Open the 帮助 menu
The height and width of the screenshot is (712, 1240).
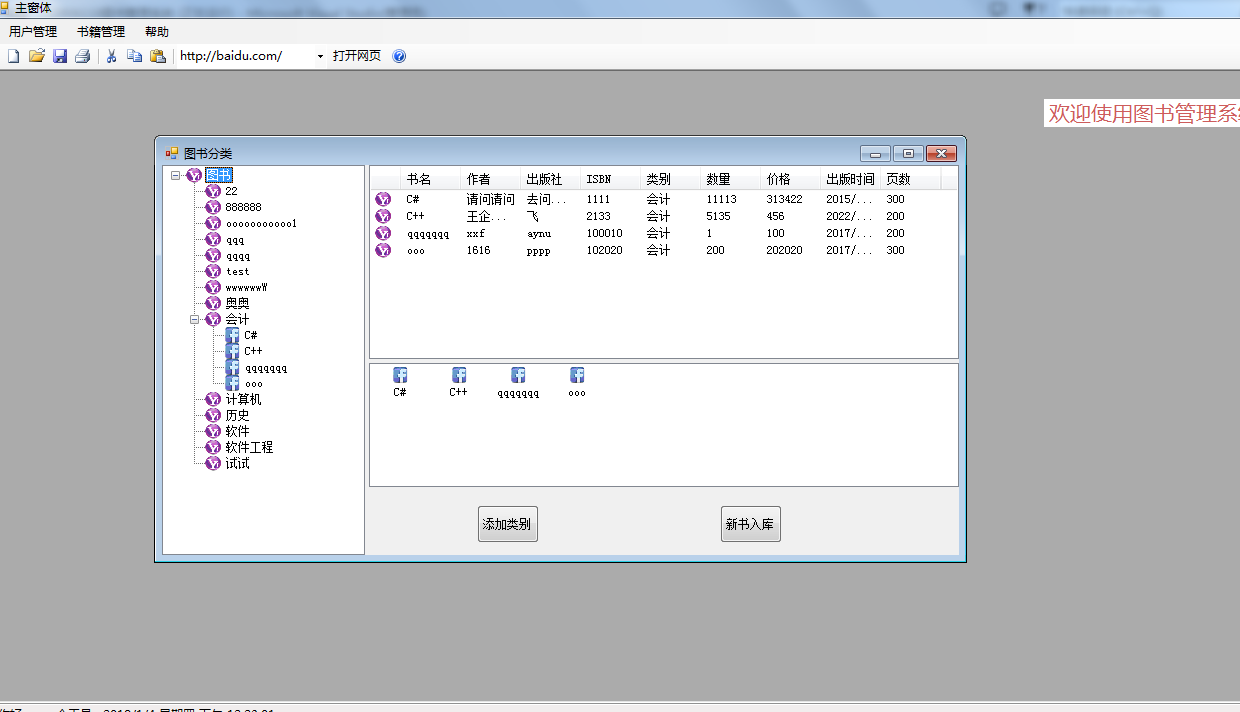pos(157,32)
